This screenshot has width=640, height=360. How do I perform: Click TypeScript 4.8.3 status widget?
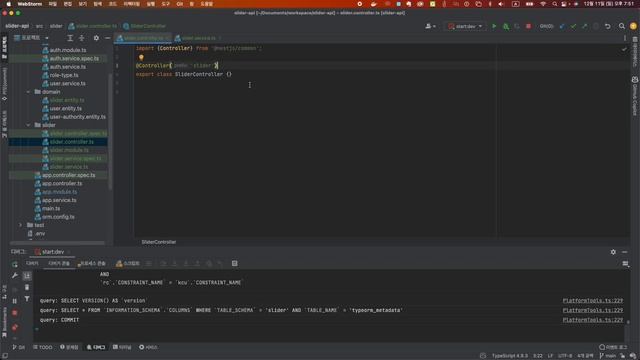click(510, 356)
